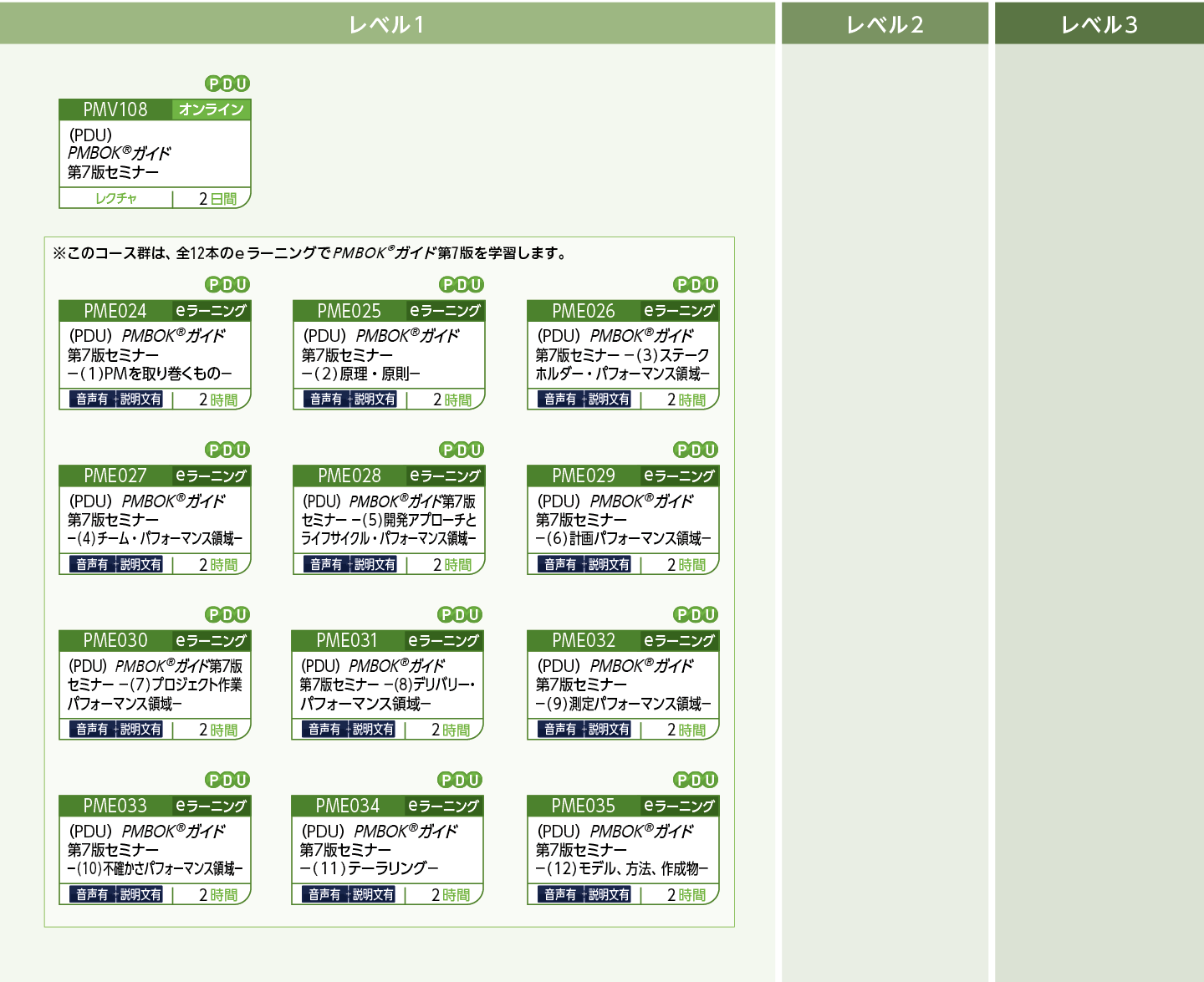Open the PME032 course code
The image size is (1204, 982).
(x=584, y=641)
